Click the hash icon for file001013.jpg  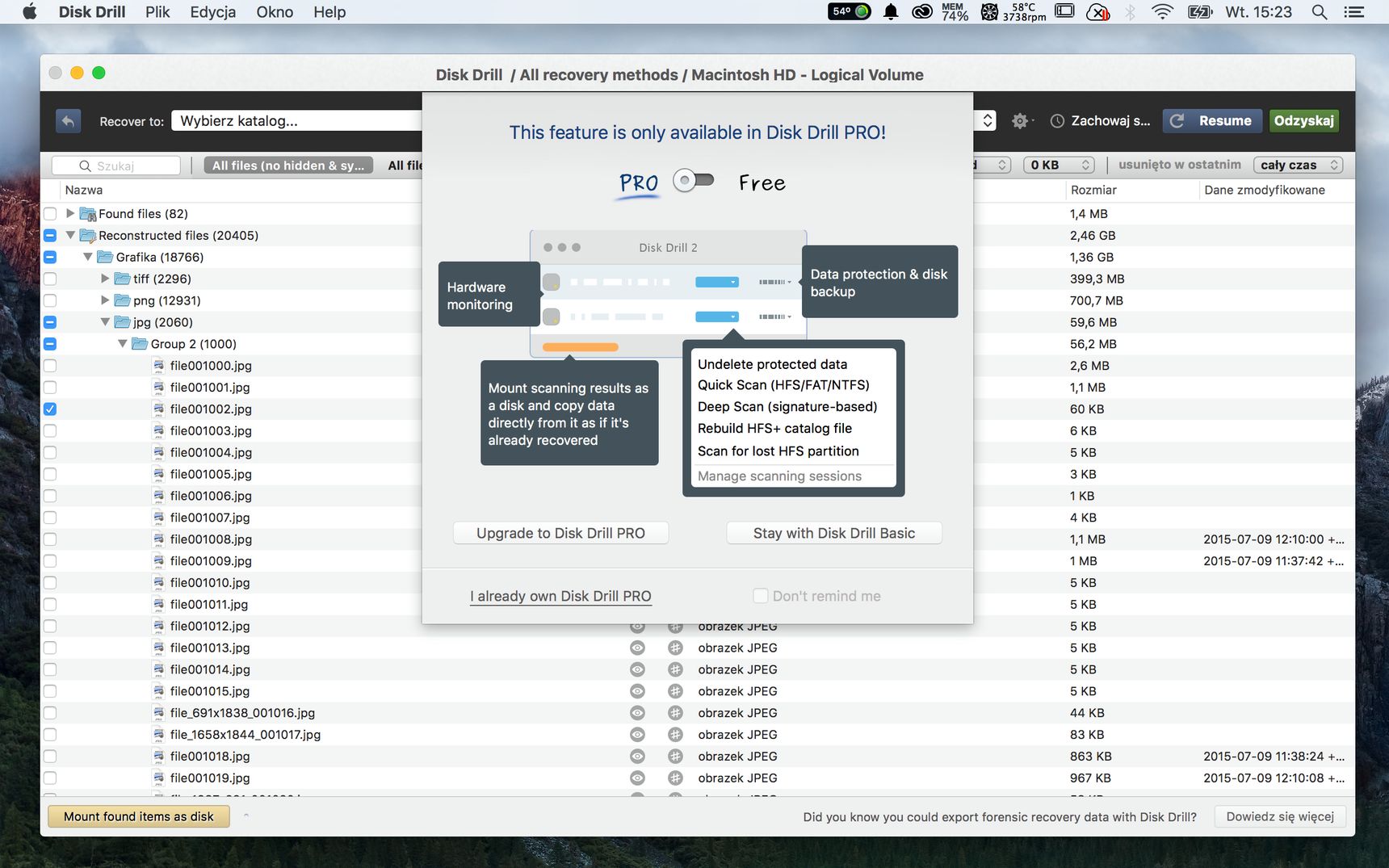click(x=675, y=648)
